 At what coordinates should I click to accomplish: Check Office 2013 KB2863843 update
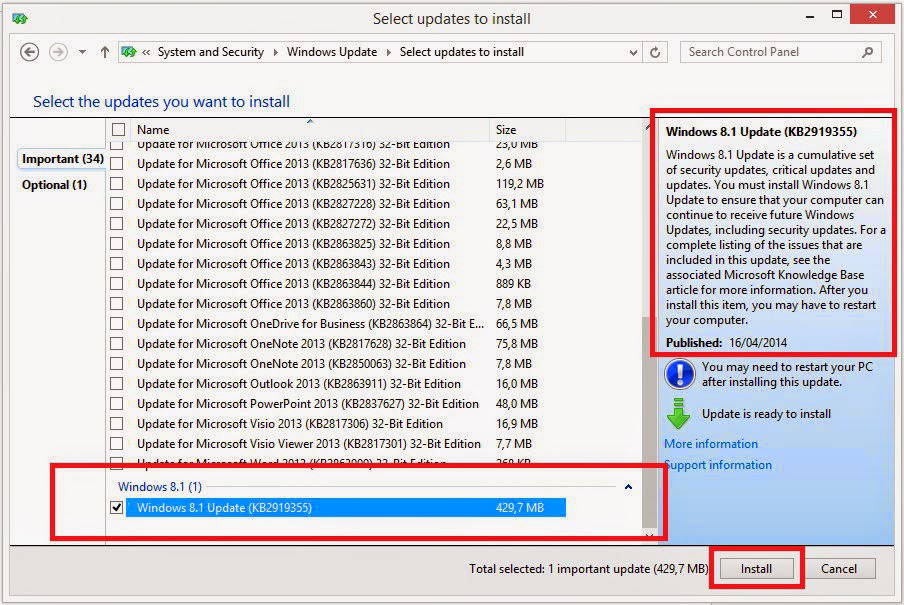pyautogui.click(x=116, y=264)
